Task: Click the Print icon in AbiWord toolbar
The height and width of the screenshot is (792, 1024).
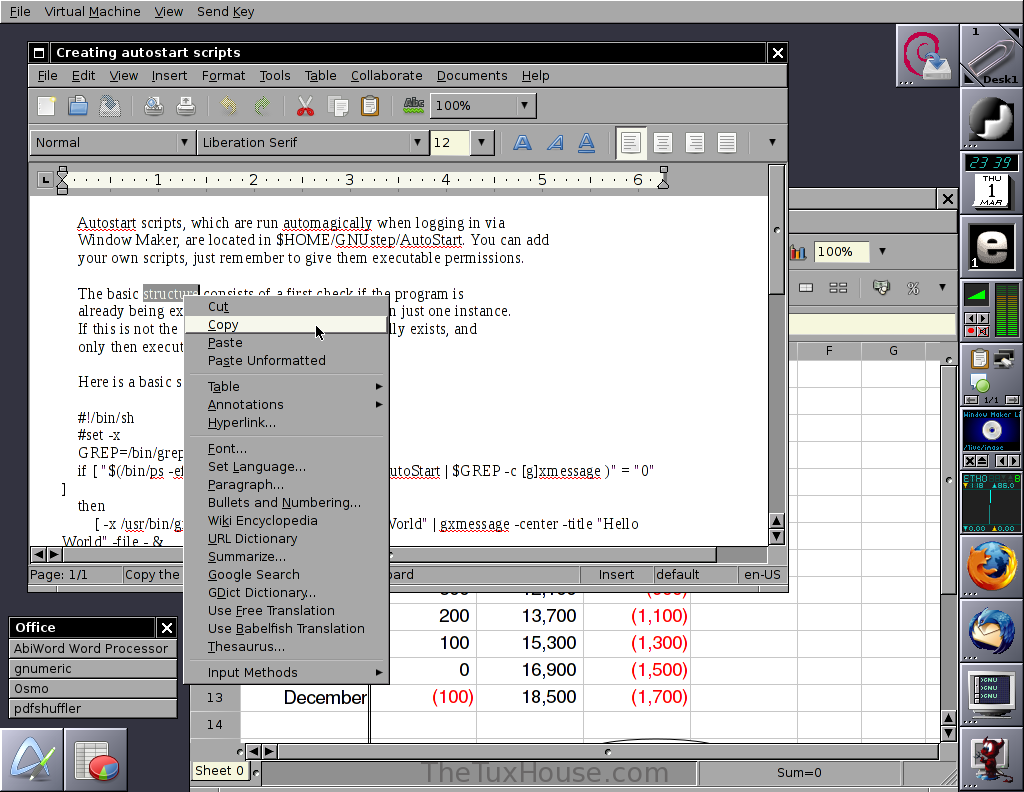Action: (x=185, y=105)
